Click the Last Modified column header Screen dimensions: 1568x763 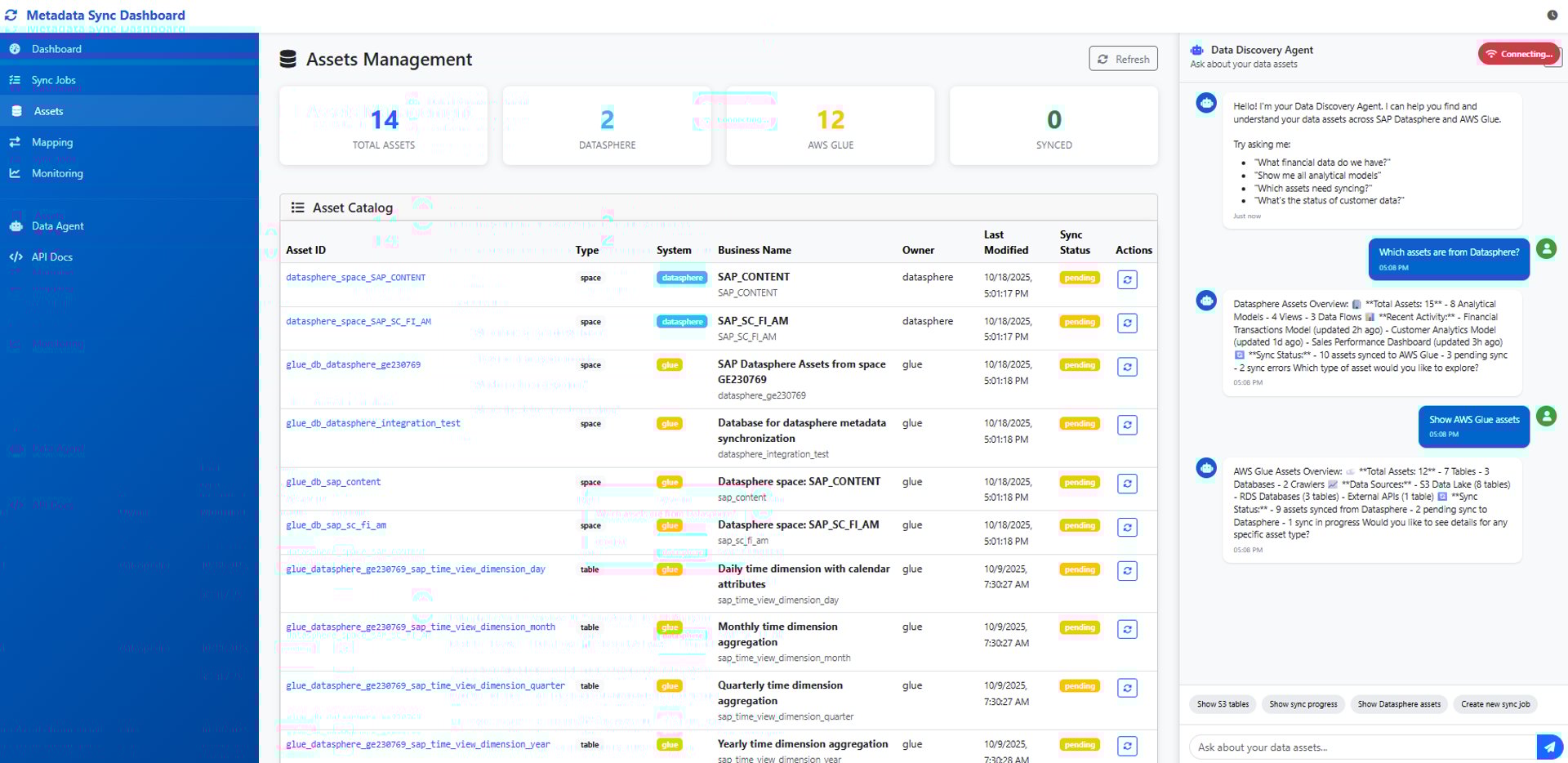1006,243
